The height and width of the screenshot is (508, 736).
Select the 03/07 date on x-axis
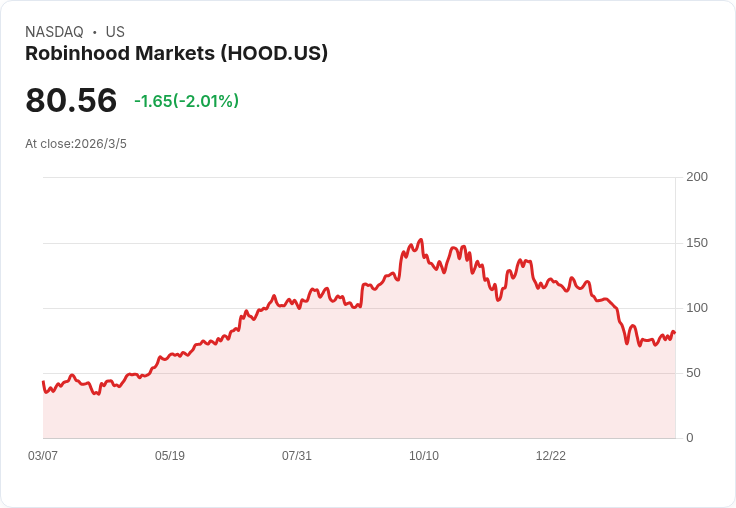coord(43,456)
